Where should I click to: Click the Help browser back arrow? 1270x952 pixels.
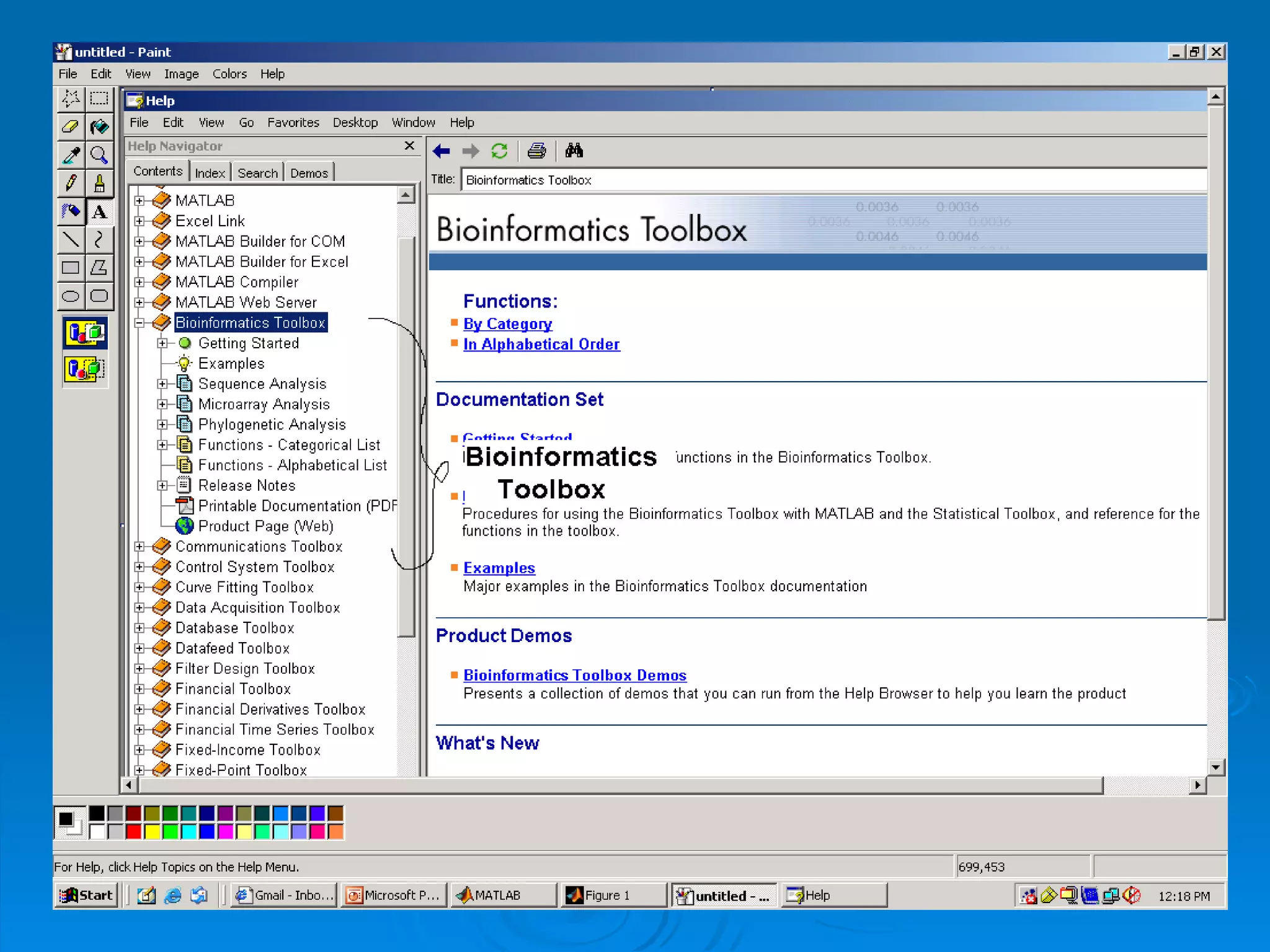(442, 151)
